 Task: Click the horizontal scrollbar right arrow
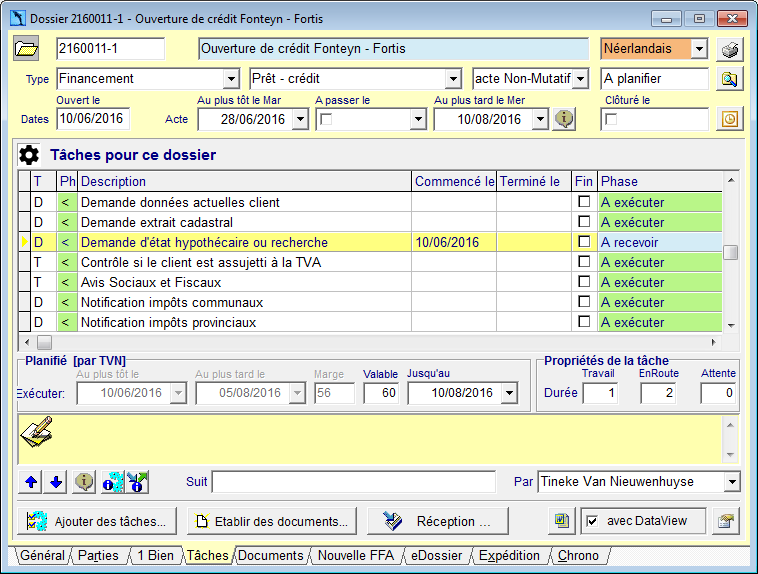click(714, 342)
